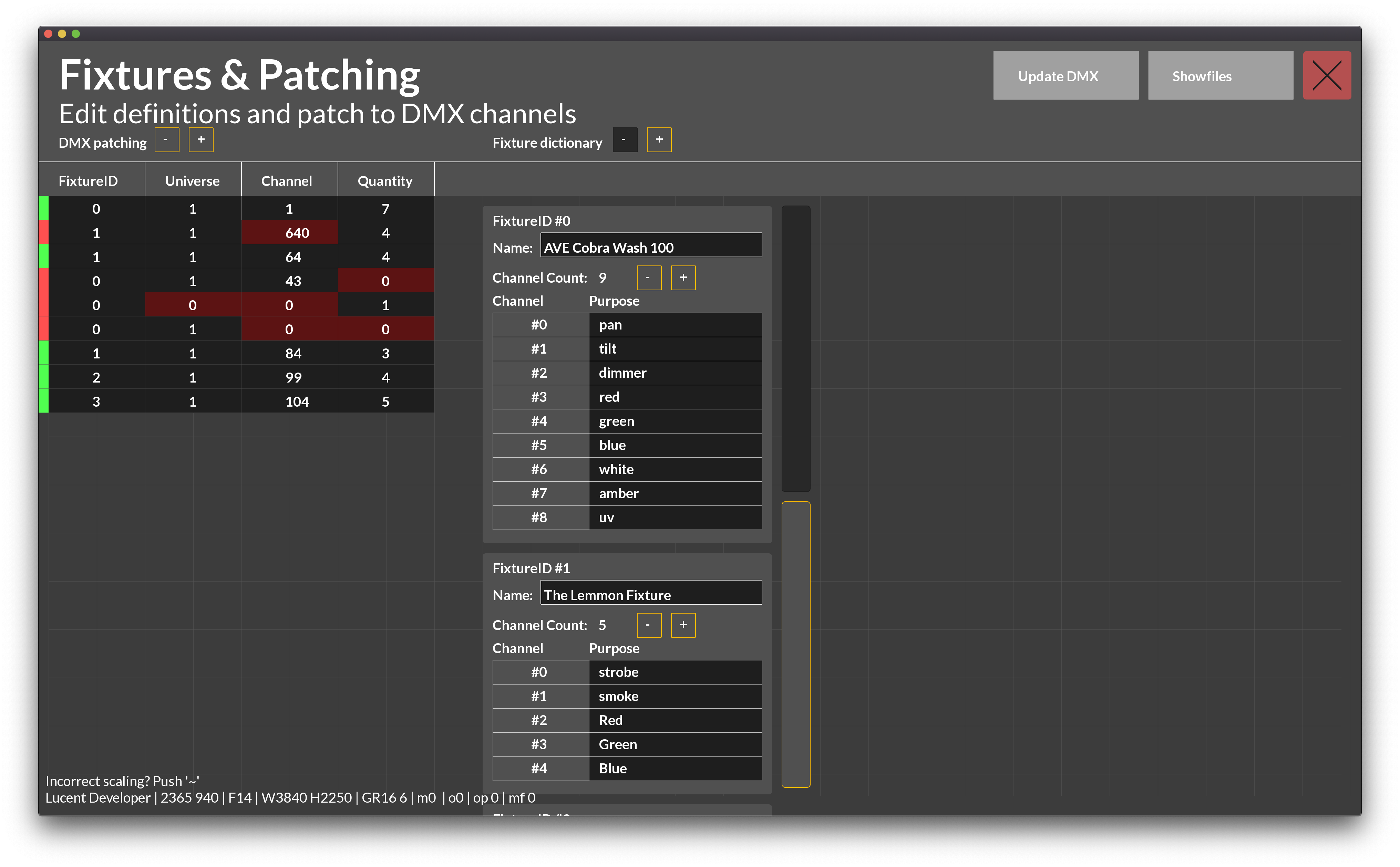Click the Quantity column header
Viewport: 1400px width, 867px height.
pos(385,181)
